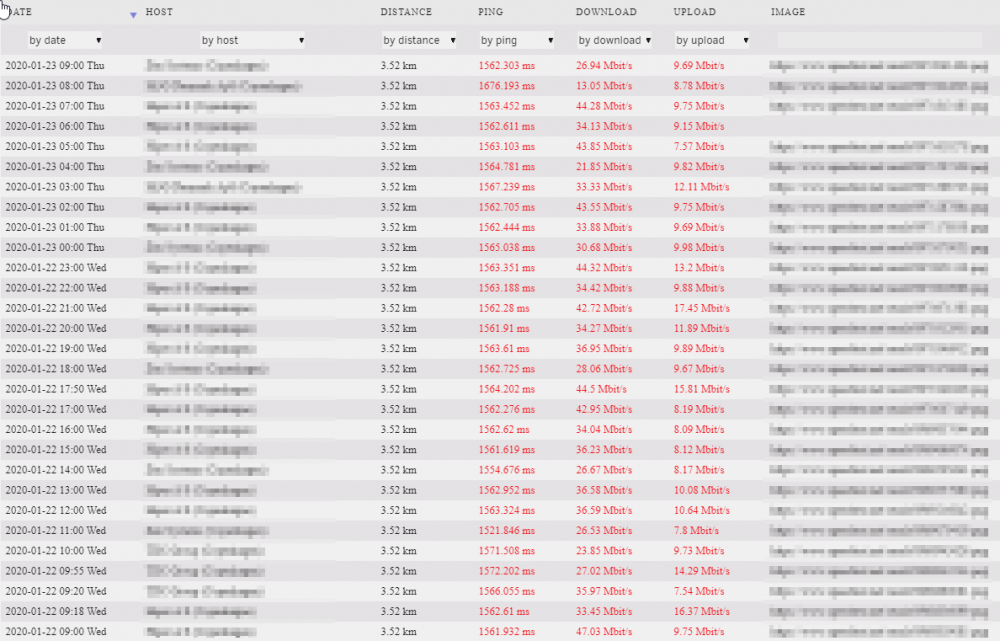This screenshot has height=641, width=1000.
Task: Click ping value 1567.239 ms
Action: (506, 187)
